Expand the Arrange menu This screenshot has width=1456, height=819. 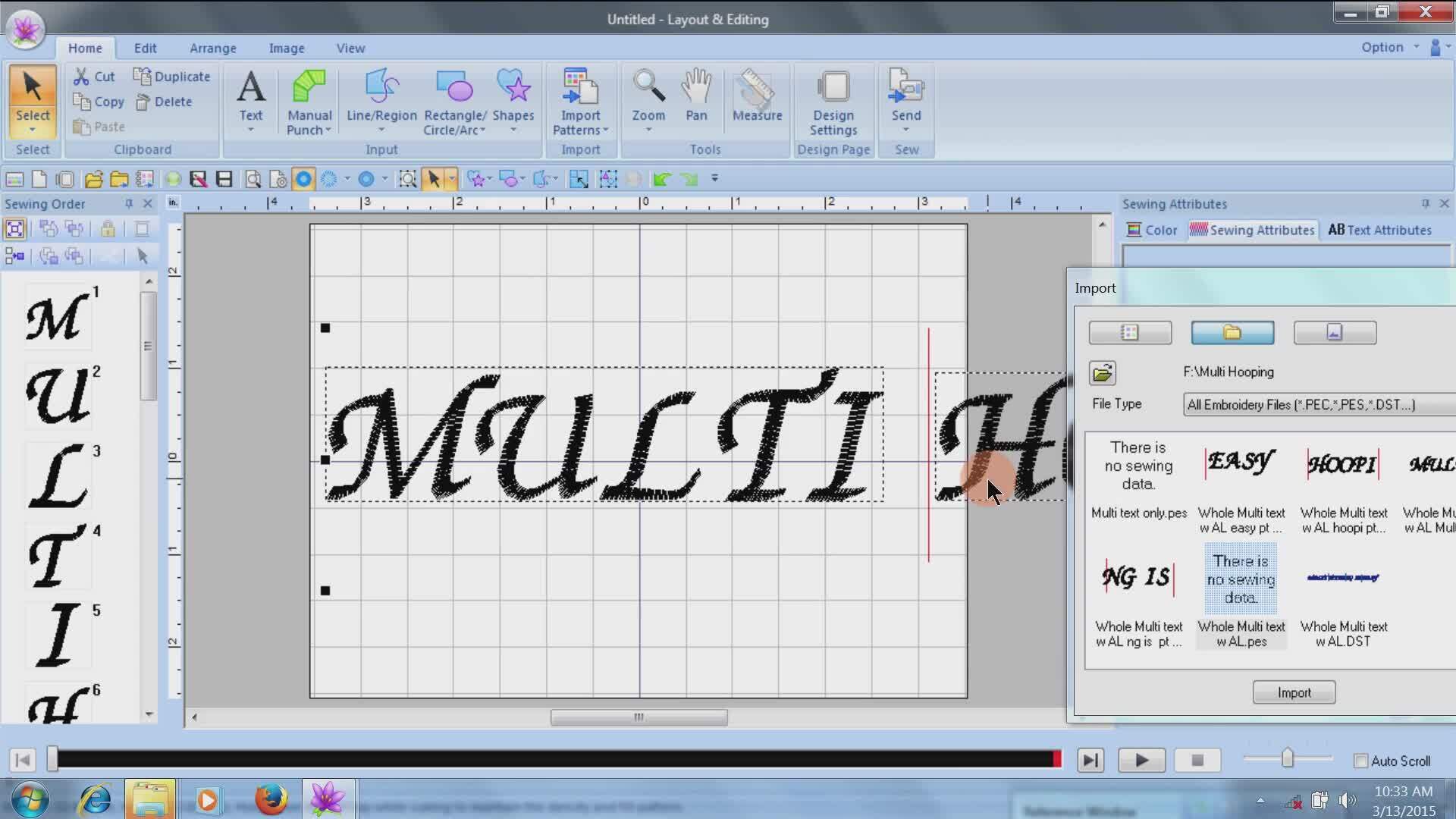(x=212, y=47)
